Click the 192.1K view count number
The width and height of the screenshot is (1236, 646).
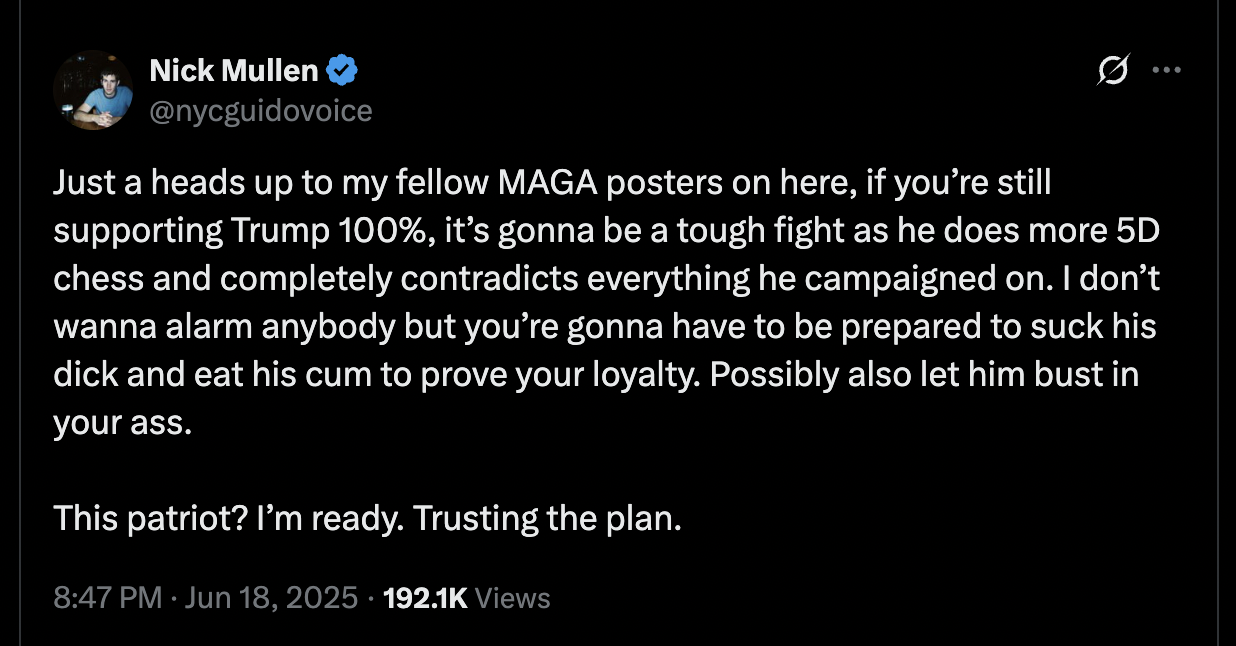[425, 598]
